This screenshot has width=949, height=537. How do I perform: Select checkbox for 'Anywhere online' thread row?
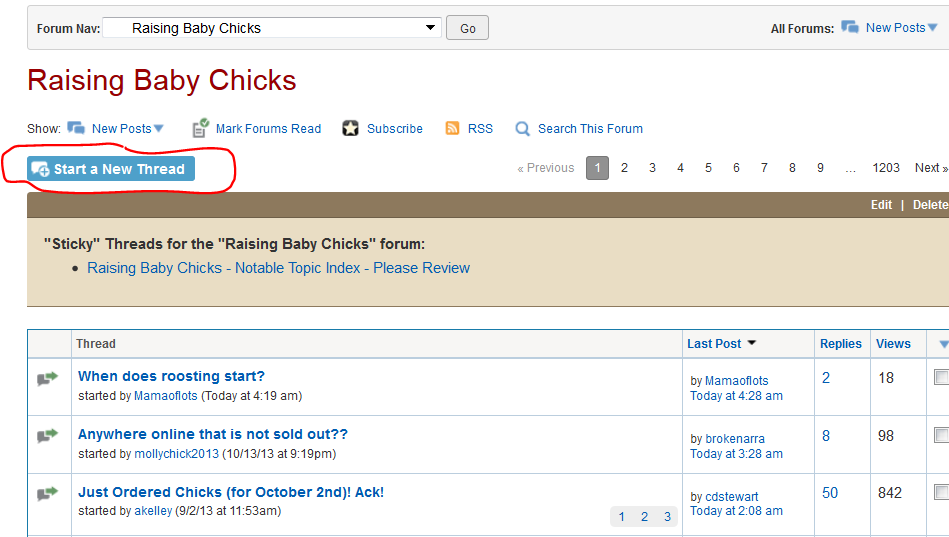[x=941, y=435]
